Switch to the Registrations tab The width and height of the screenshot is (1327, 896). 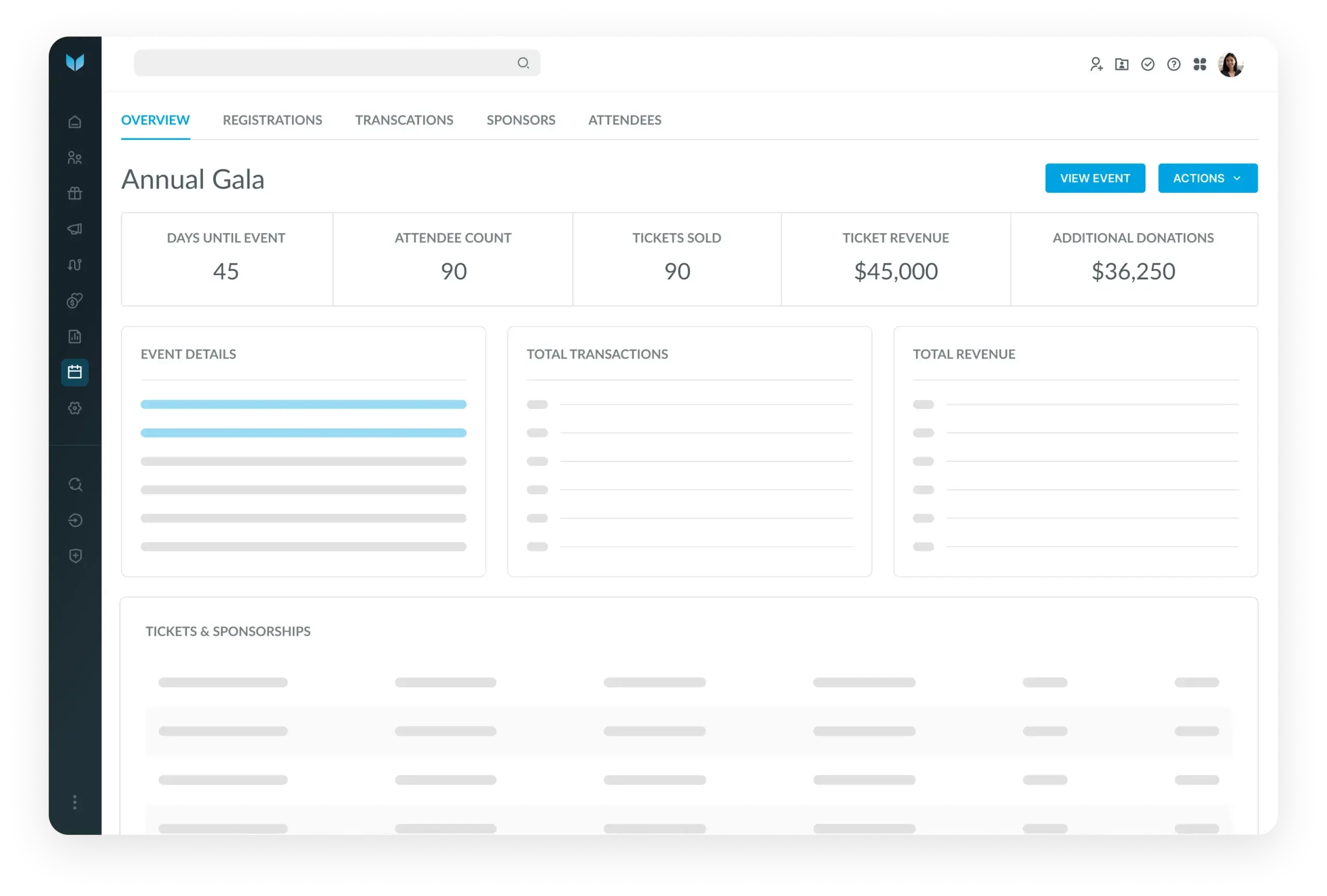272,120
